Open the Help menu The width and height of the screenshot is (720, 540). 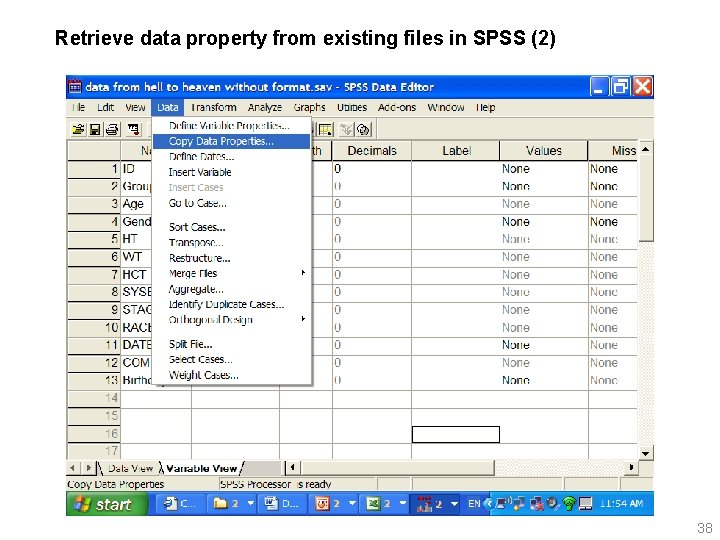[x=485, y=107]
